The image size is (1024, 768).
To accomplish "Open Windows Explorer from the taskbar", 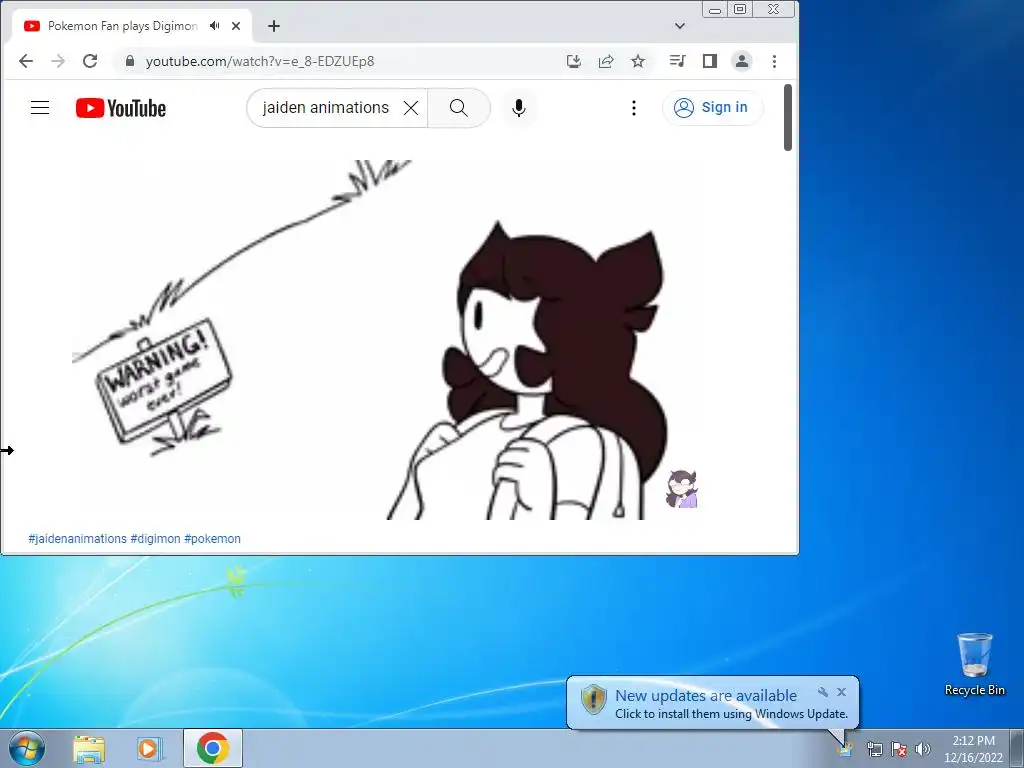I will [x=89, y=749].
